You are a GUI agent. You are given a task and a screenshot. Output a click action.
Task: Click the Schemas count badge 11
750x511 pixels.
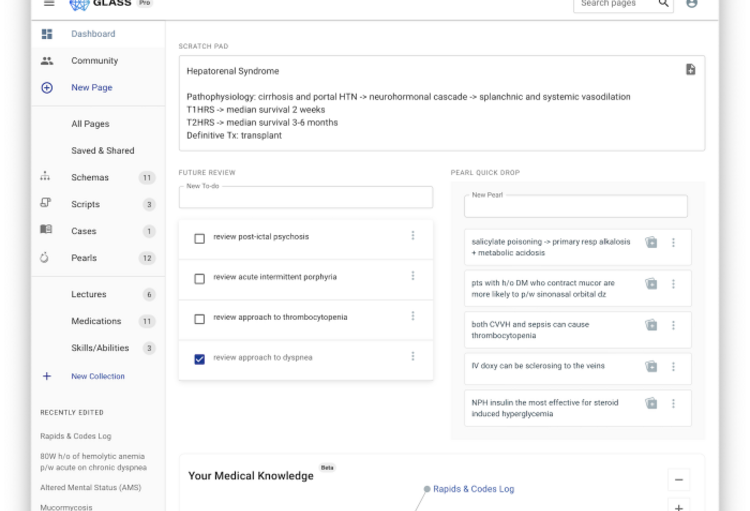click(147, 178)
